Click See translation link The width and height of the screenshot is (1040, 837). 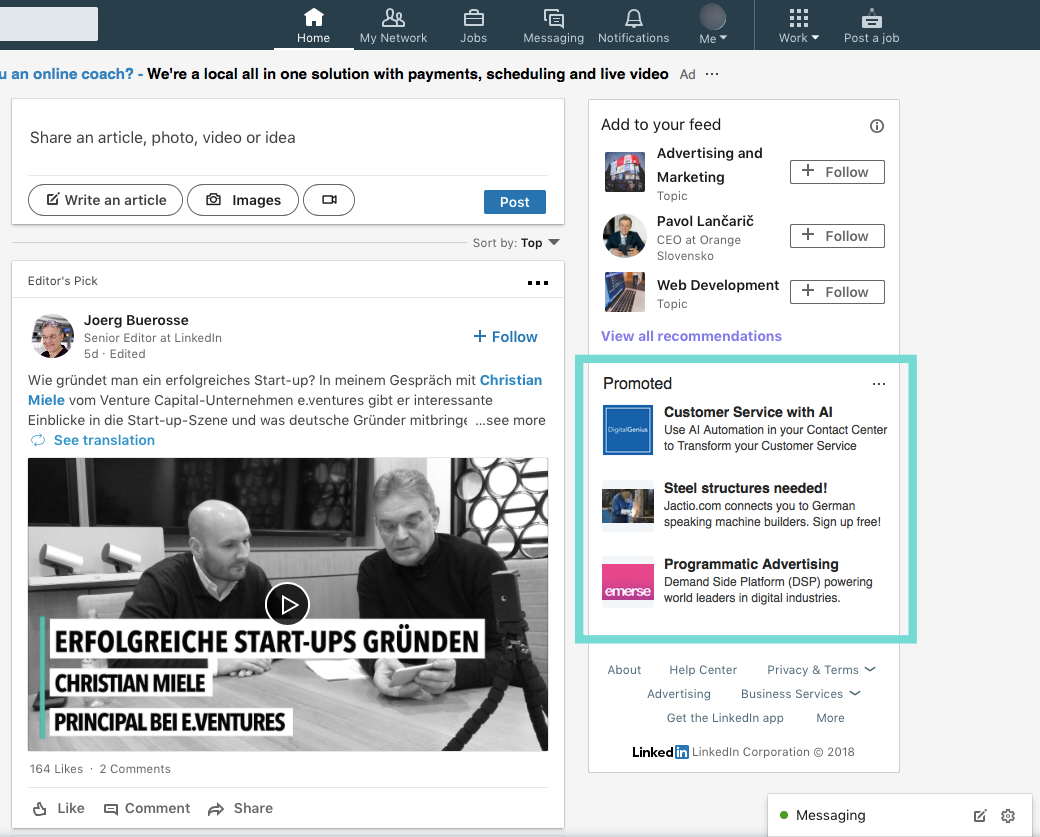click(104, 440)
